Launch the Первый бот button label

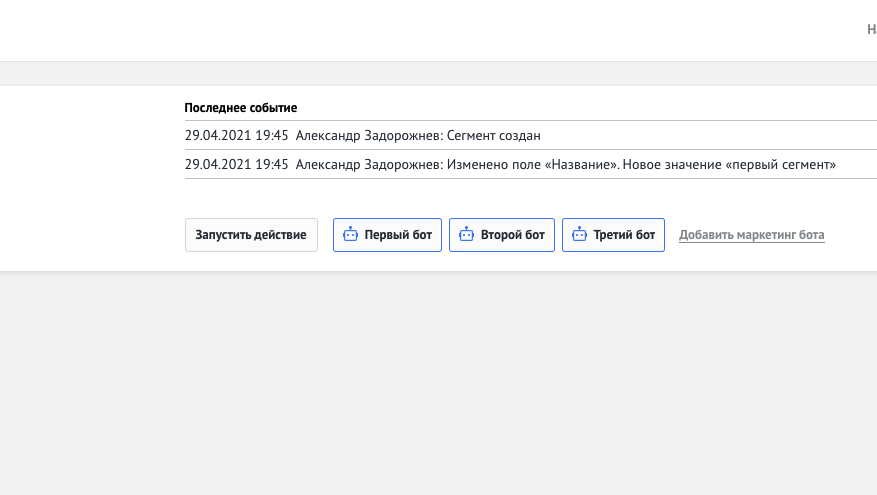pos(398,235)
